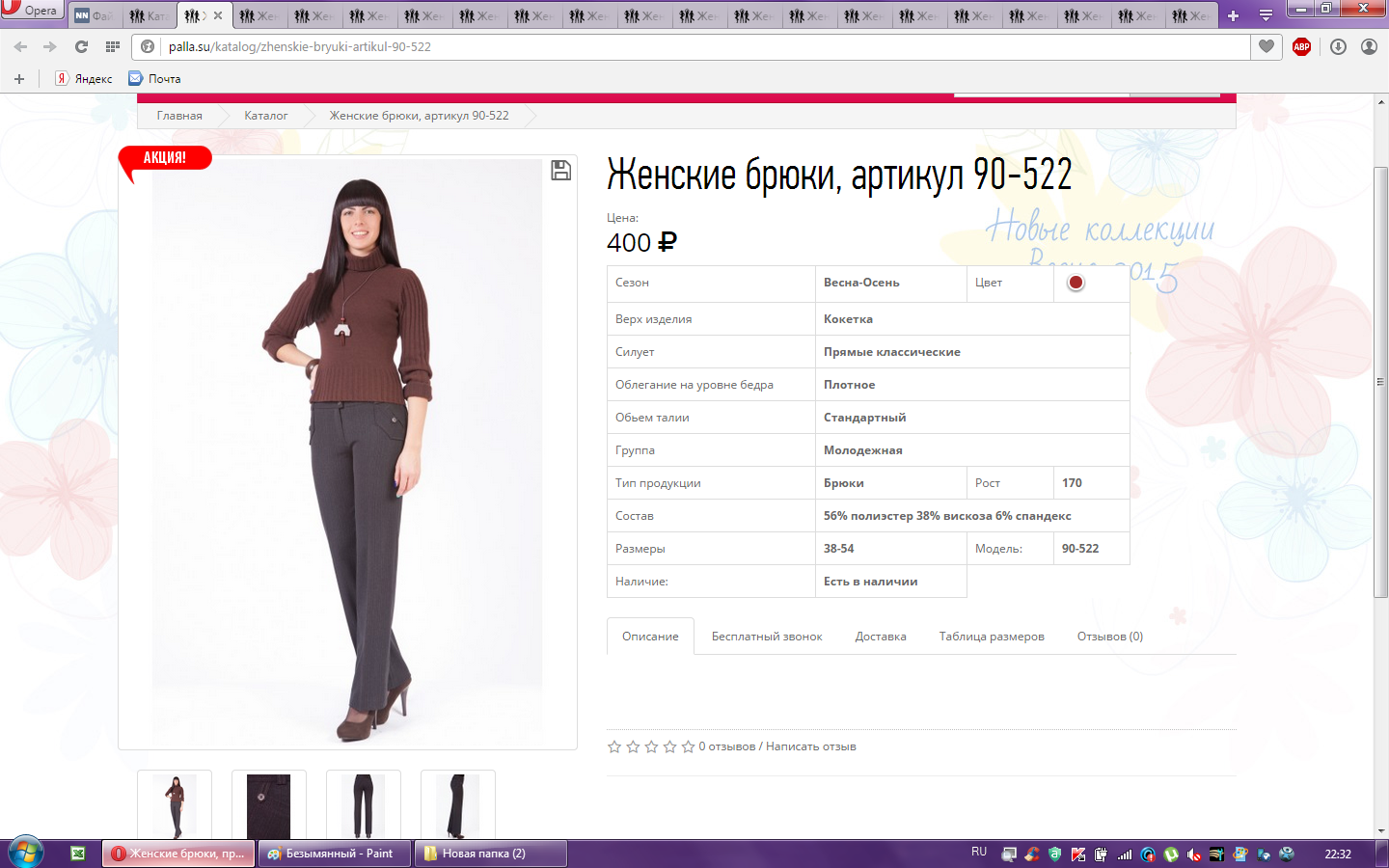Open the browser downloads icon
1389x868 pixels.
coord(1338,46)
